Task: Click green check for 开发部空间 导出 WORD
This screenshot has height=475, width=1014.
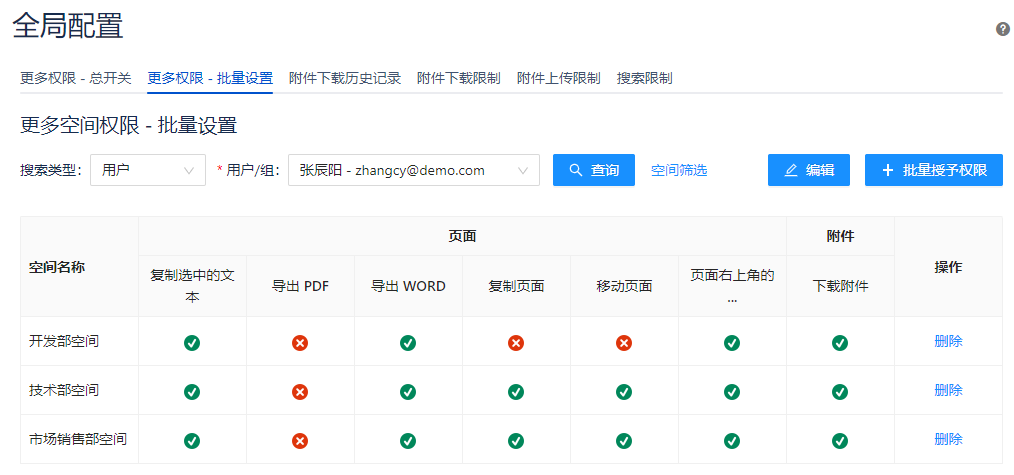Action: click(x=408, y=342)
